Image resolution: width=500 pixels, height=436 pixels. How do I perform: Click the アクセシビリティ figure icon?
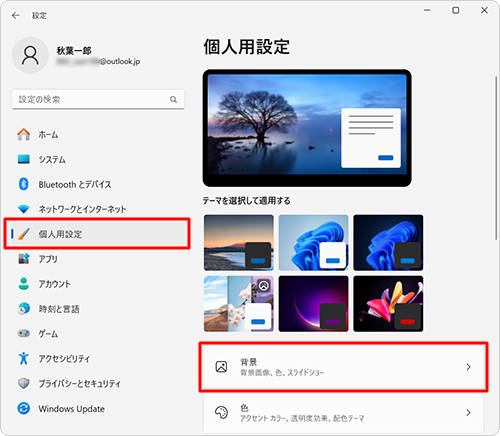(x=24, y=358)
